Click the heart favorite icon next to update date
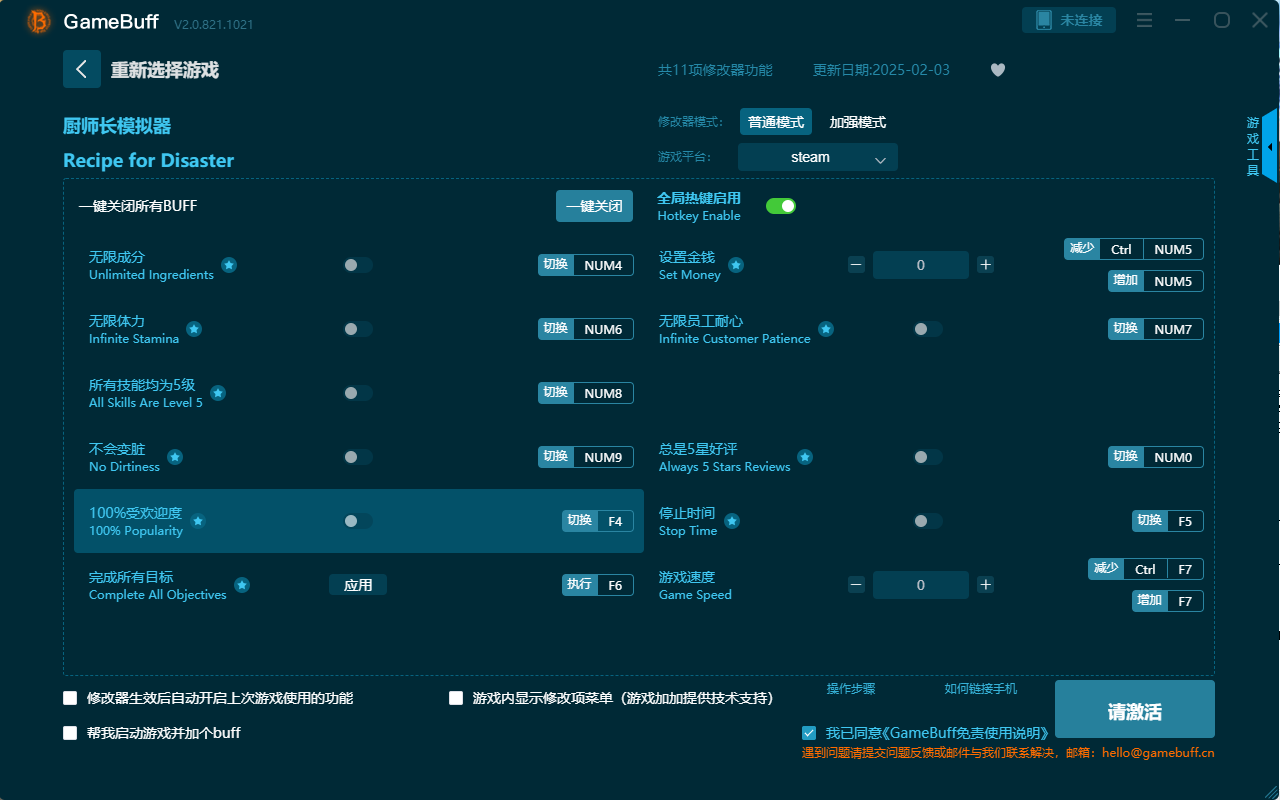 [997, 70]
